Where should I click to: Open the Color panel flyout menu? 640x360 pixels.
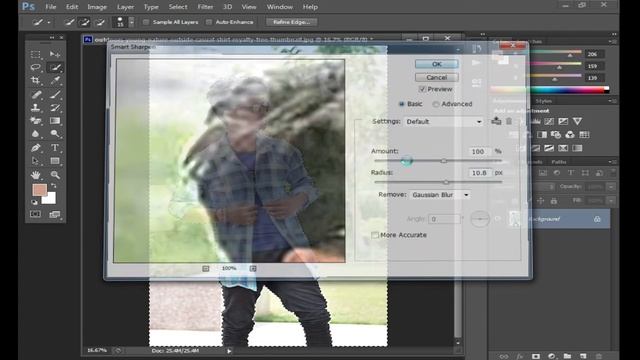[613, 41]
